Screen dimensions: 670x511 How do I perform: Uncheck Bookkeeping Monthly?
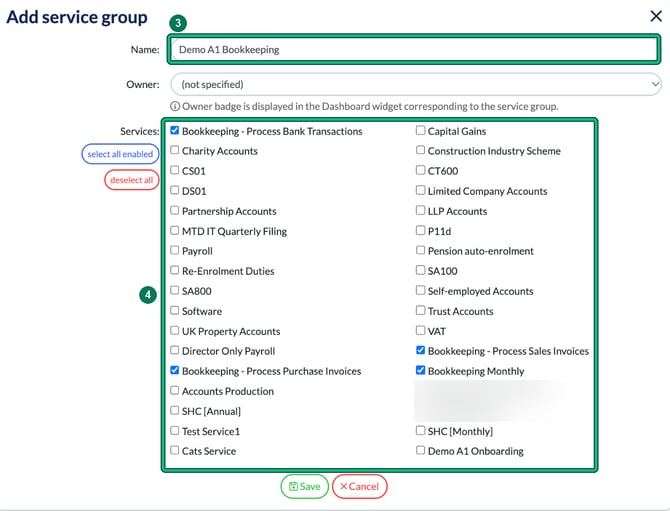point(420,370)
